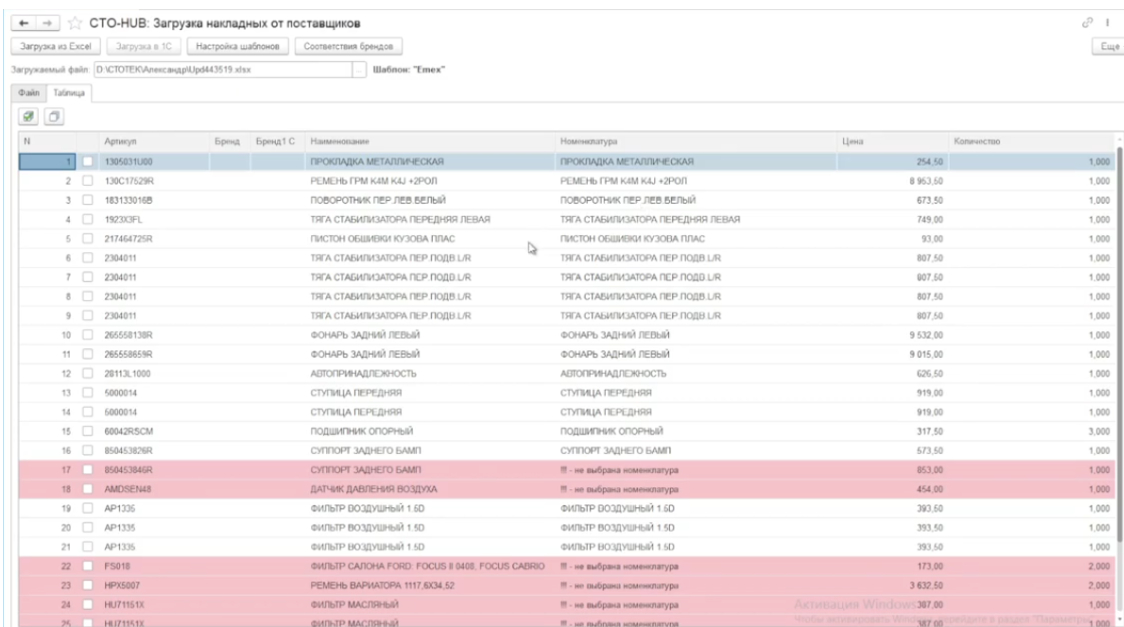Add this form to favorites with the star

pos(75,24)
